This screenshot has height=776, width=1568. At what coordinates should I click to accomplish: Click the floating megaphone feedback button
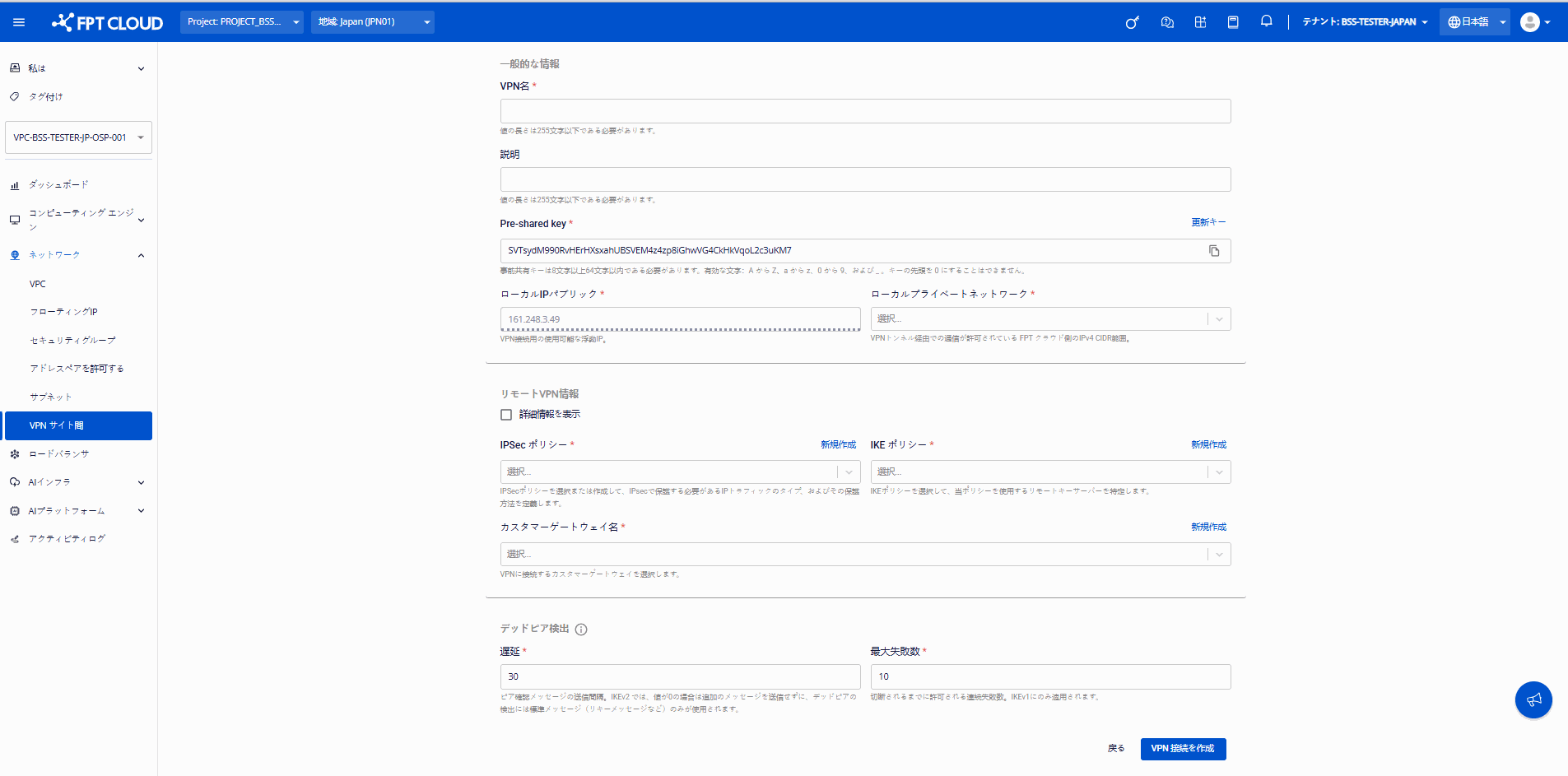click(x=1533, y=699)
